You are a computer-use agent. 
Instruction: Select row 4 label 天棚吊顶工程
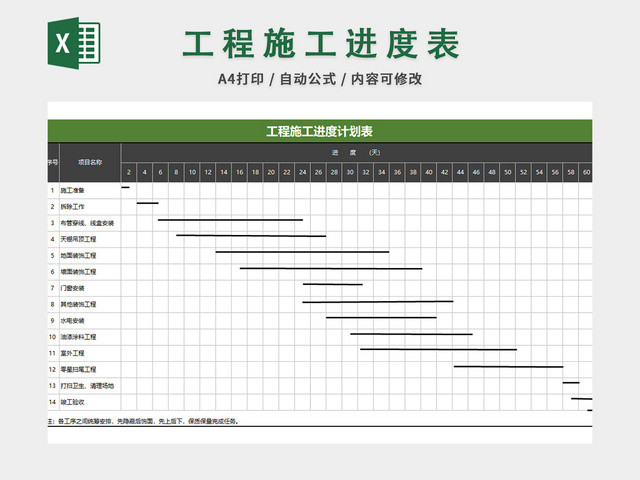tap(78, 239)
